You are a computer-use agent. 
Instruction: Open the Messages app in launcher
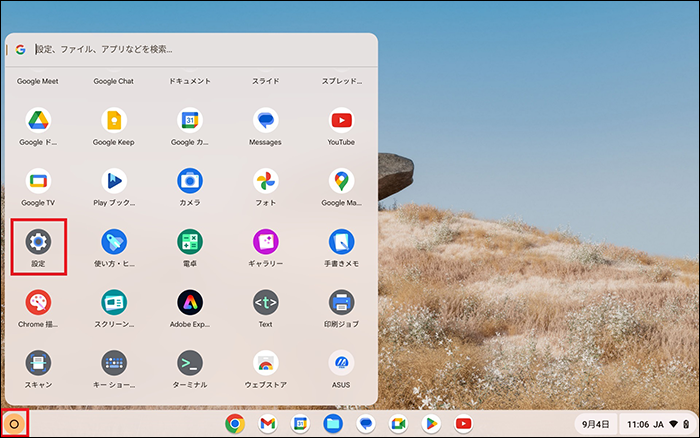(265, 121)
